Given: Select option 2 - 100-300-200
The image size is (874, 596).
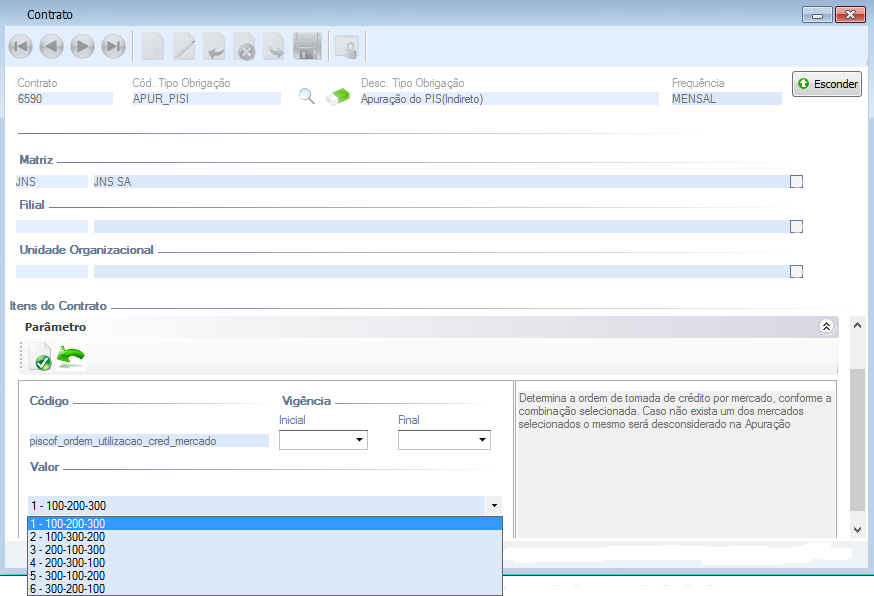Looking at the screenshot, I should (x=265, y=536).
